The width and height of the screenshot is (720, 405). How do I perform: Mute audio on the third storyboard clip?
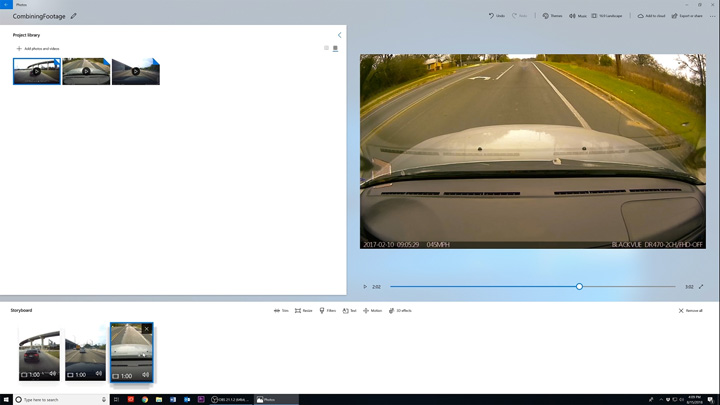pyautogui.click(x=145, y=375)
